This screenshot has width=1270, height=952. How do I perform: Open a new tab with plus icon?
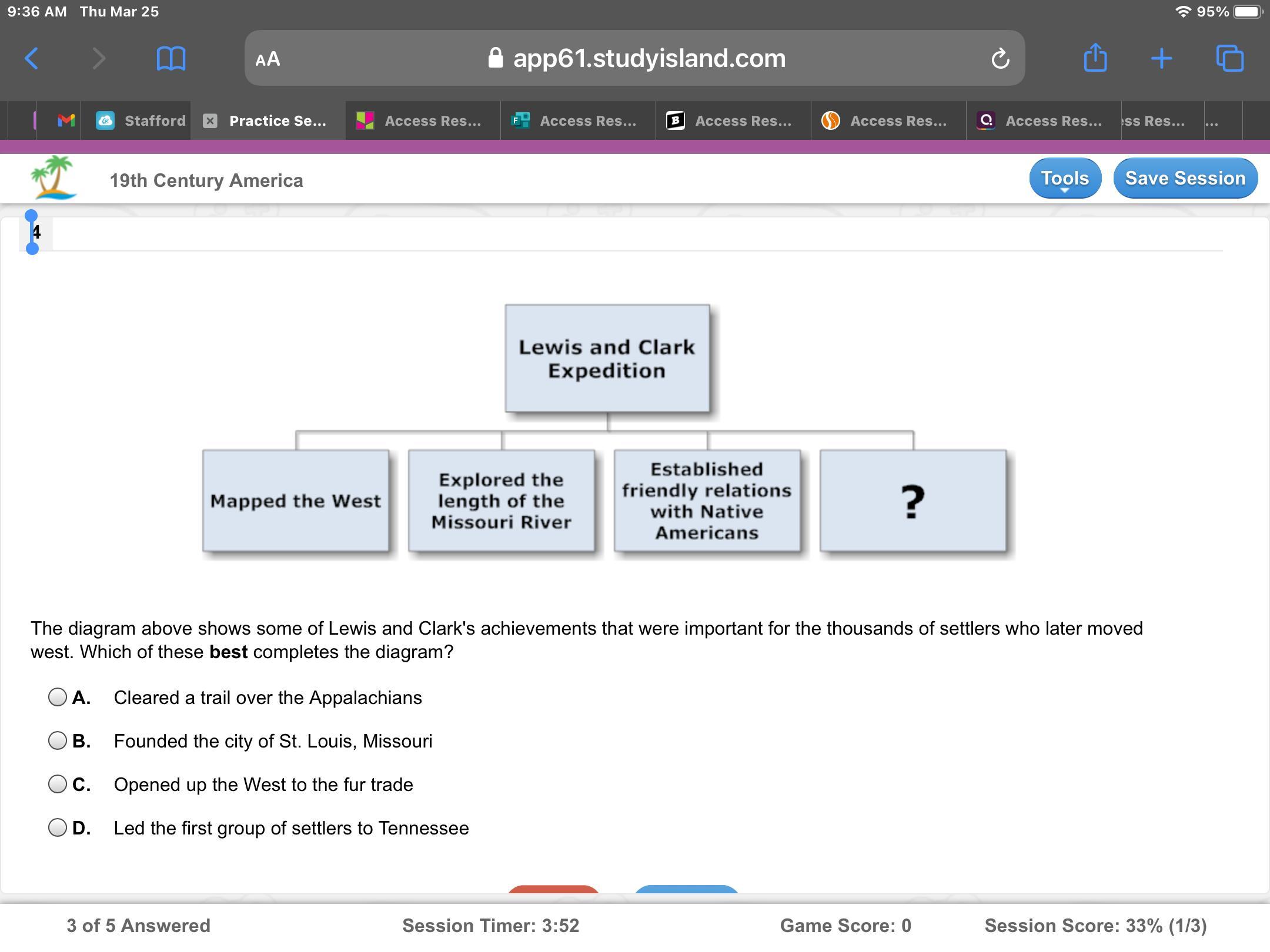click(x=1161, y=59)
